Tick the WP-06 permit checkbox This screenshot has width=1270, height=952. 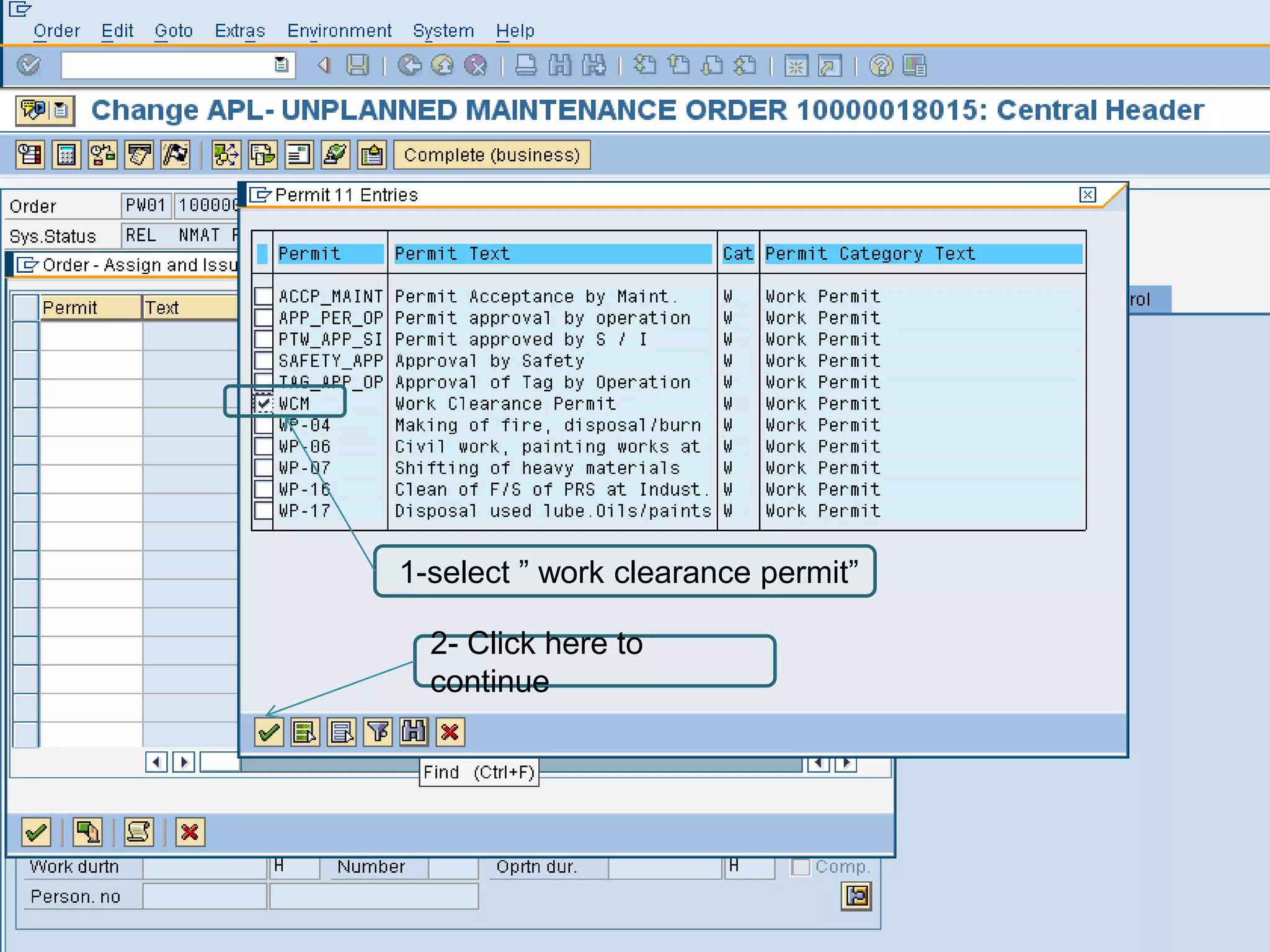264,446
